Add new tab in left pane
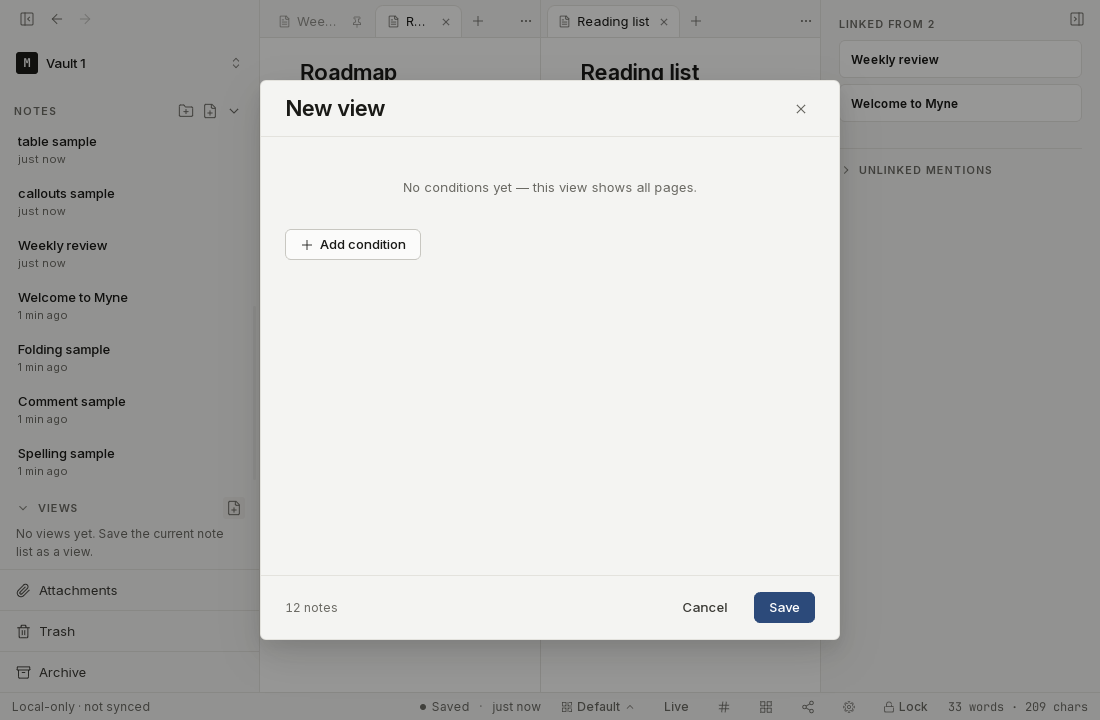 coord(478,21)
